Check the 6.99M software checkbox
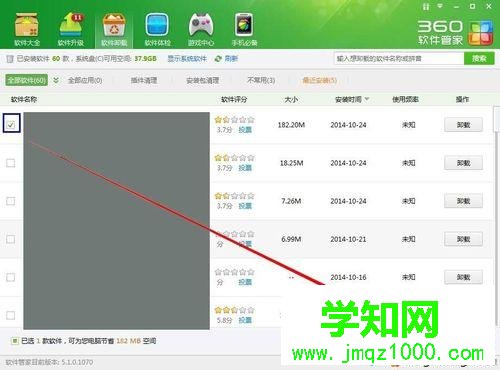The image size is (500, 370). 11,239
